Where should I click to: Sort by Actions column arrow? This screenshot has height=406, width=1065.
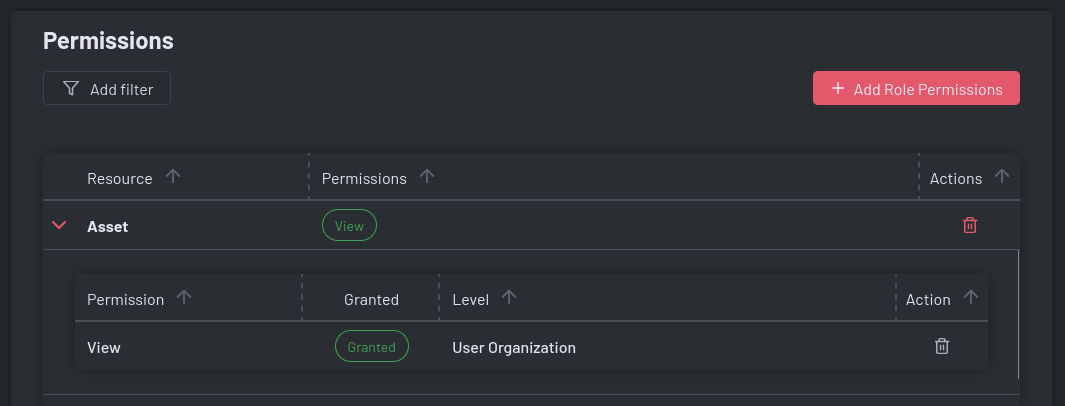coord(1001,177)
